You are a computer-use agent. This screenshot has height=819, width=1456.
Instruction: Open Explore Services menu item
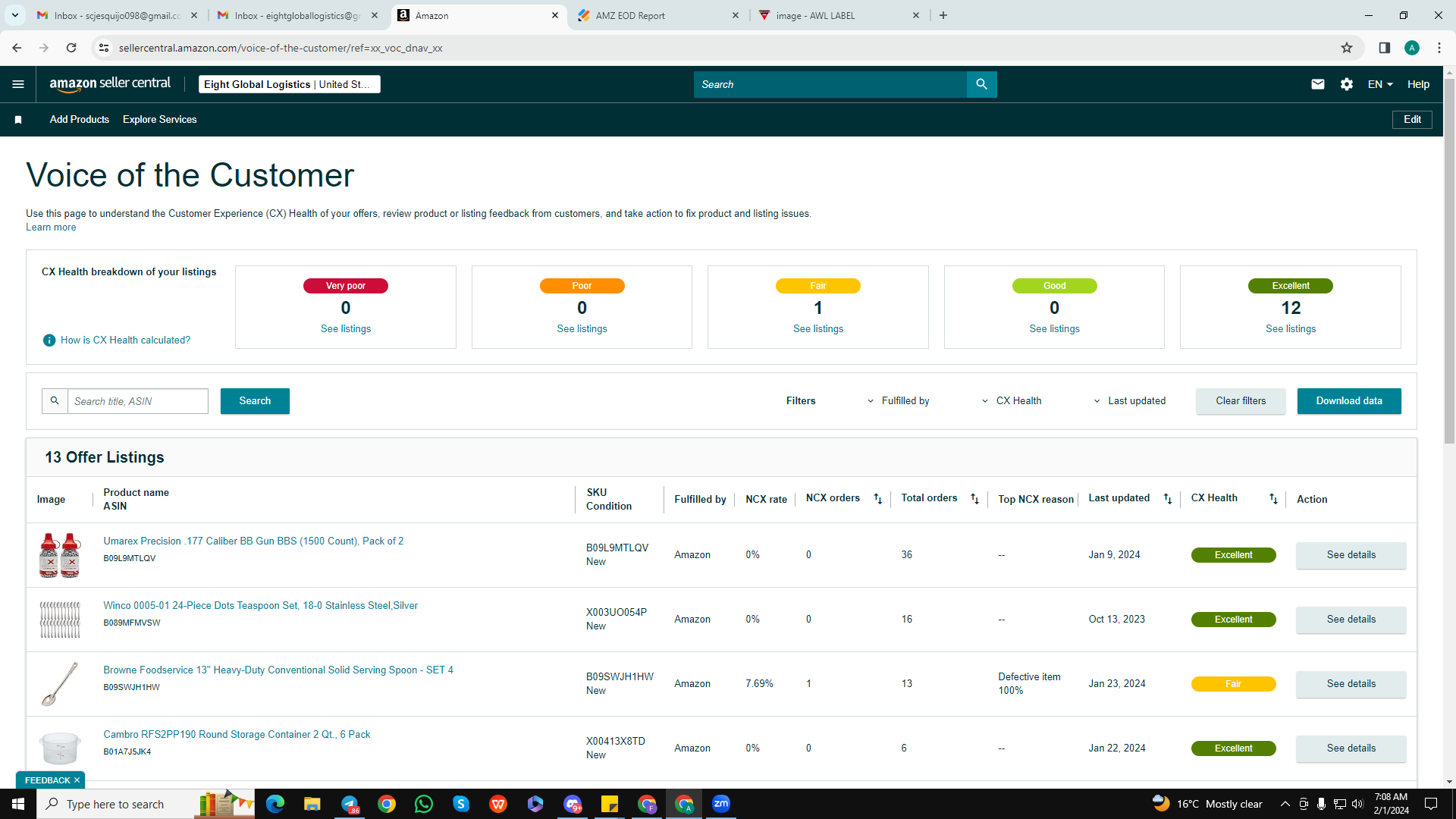tap(160, 120)
